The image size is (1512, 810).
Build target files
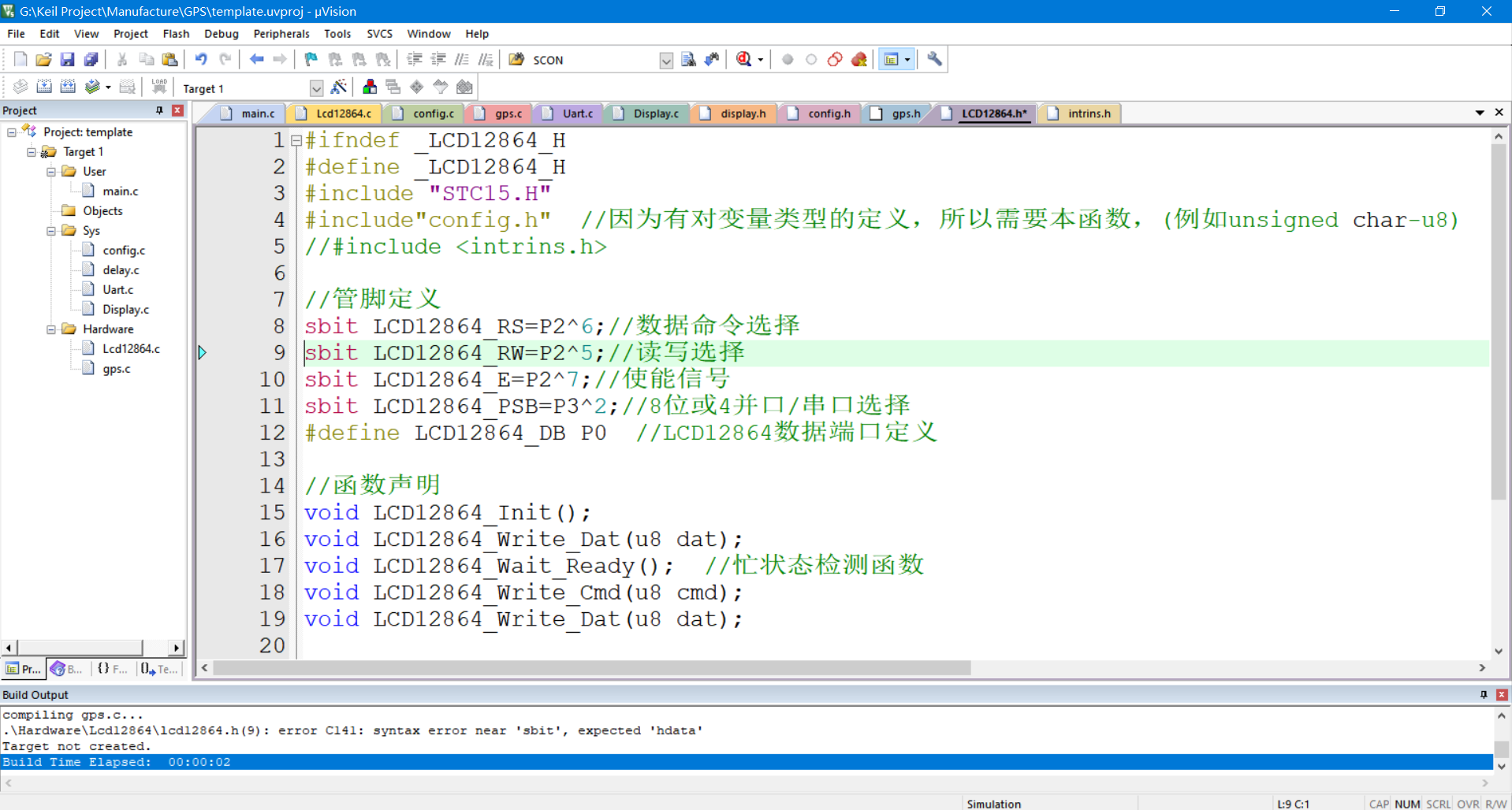45,87
